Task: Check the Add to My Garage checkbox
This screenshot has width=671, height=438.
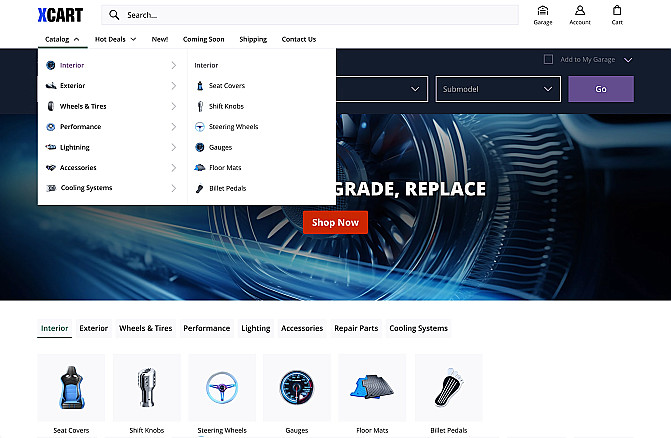Action: click(548, 59)
